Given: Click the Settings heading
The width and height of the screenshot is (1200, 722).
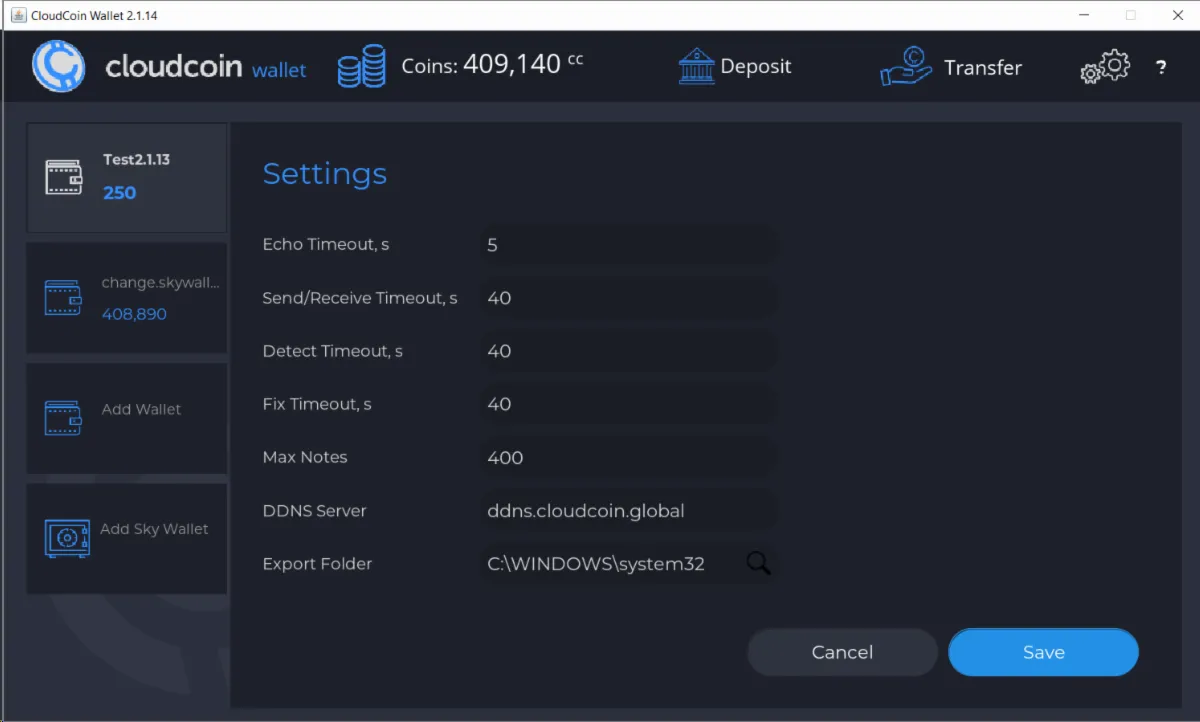Looking at the screenshot, I should [324, 174].
